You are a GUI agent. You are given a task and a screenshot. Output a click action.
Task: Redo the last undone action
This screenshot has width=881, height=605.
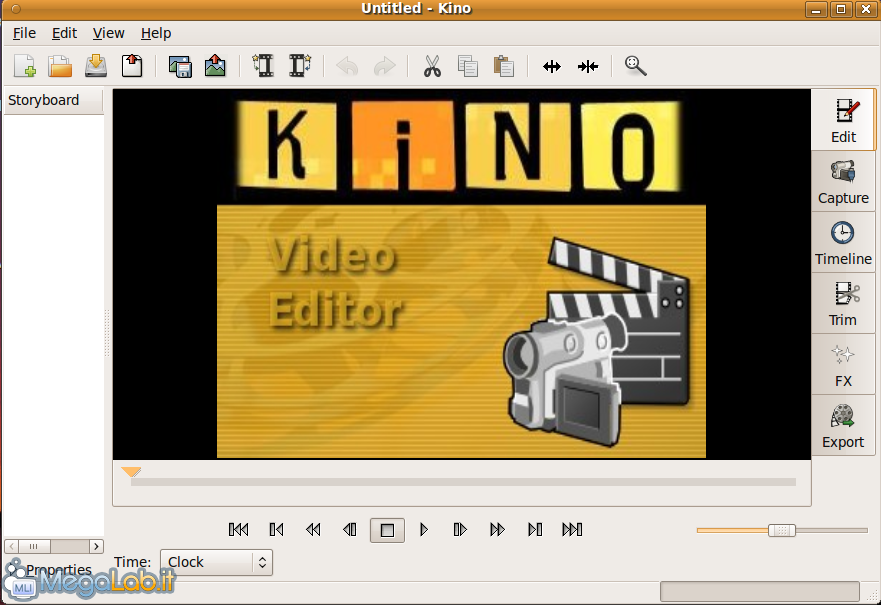coord(384,67)
